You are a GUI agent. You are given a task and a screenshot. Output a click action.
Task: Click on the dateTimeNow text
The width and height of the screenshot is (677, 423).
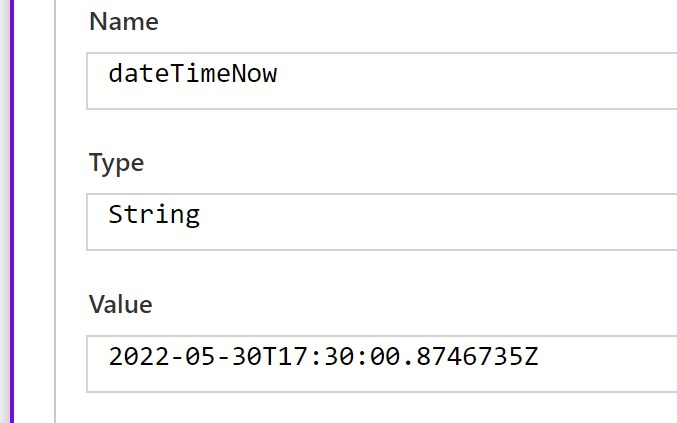click(x=192, y=73)
